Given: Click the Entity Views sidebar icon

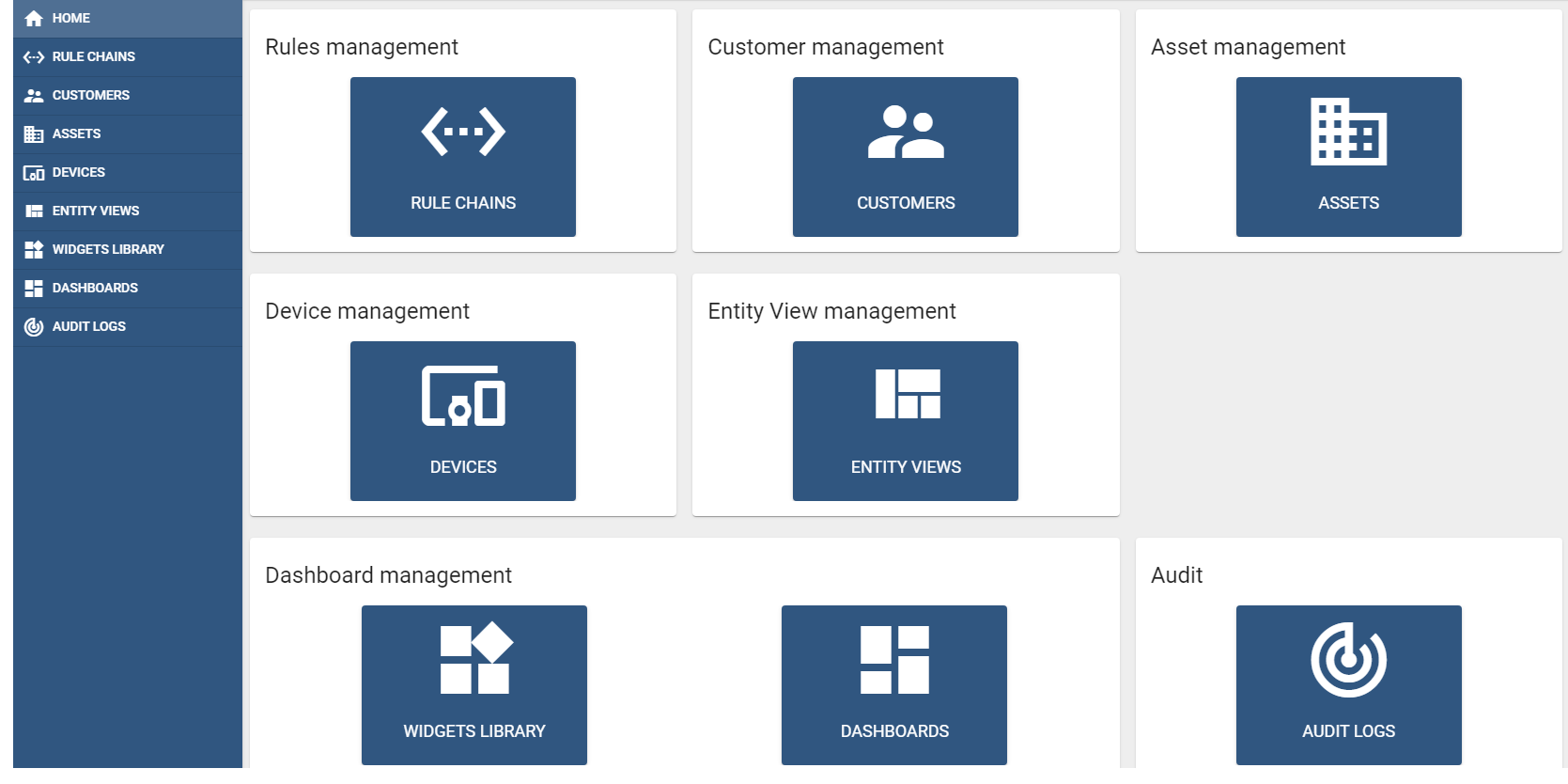Looking at the screenshot, I should 34,212.
